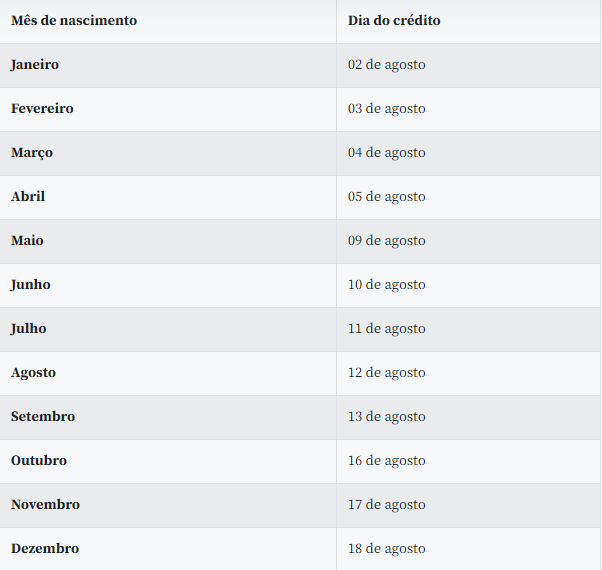Select the Março month cell
Screen dimensions: 602x570
pyautogui.click(x=32, y=153)
